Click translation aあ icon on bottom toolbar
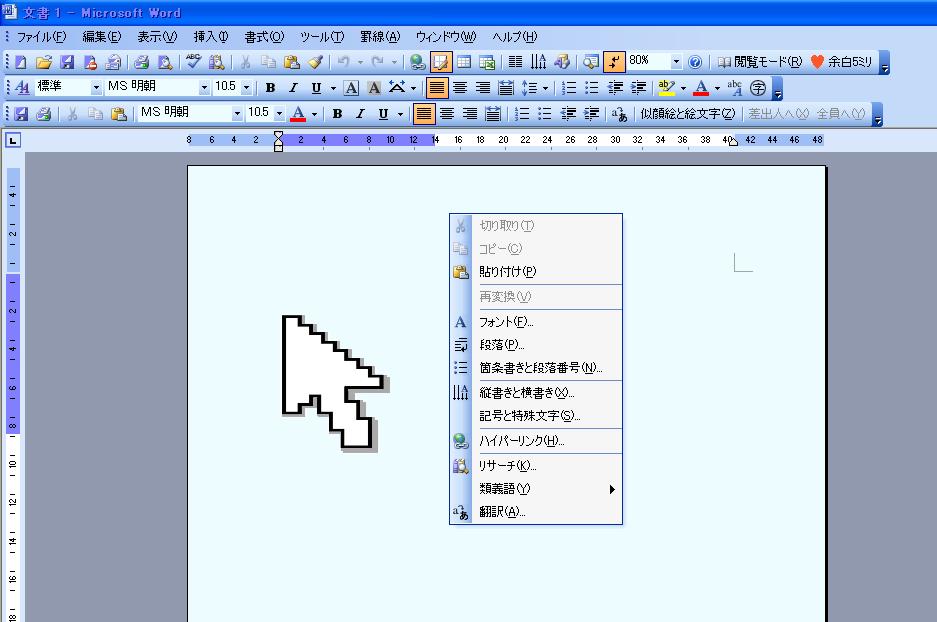 (619, 114)
